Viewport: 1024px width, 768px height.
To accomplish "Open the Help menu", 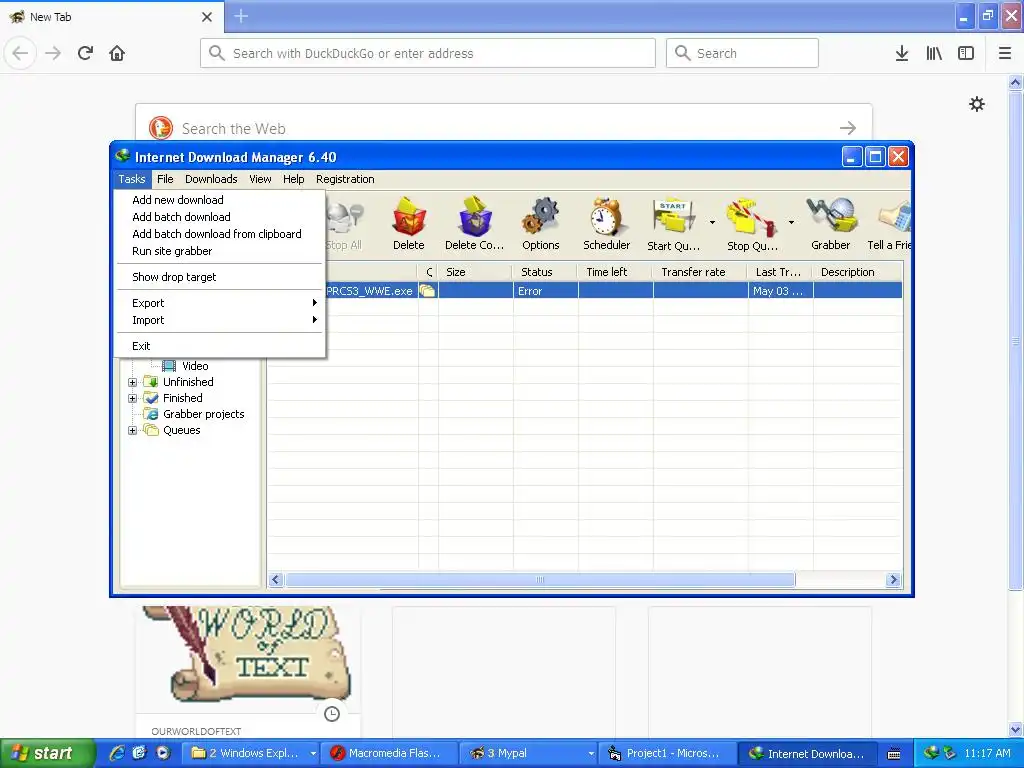I will point(293,179).
